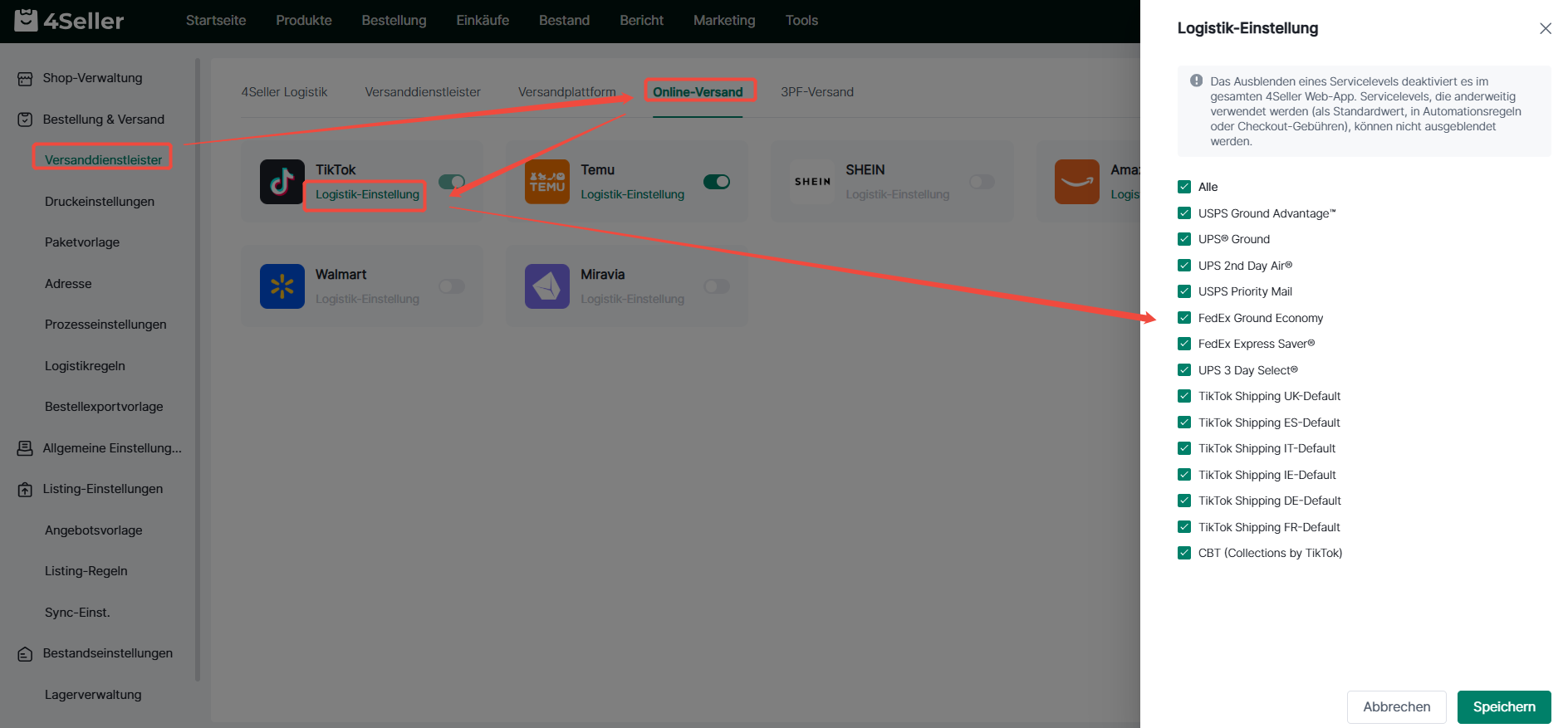Uncheck USPS Priority Mail checkbox
The image size is (1568, 728).
click(1184, 291)
